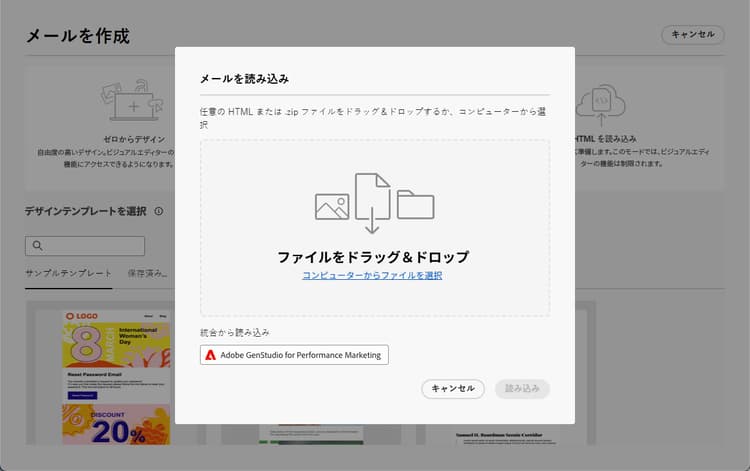The width and height of the screenshot is (750, 471).
Task: Click the disabled 読み込み button
Action: click(x=522, y=388)
